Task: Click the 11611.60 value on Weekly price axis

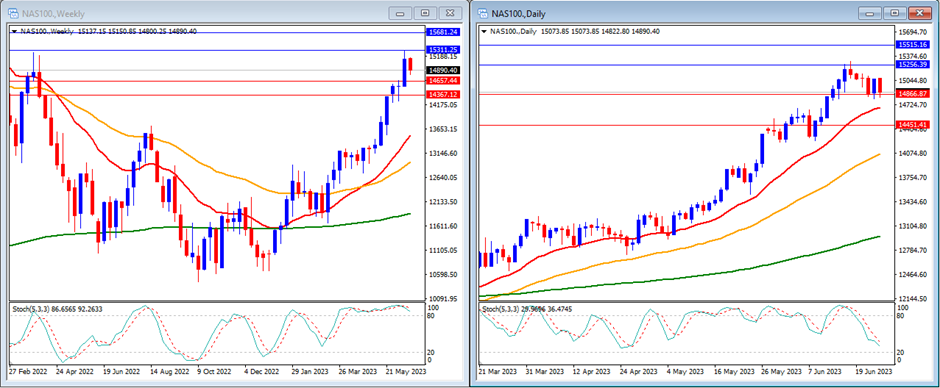Action: [443, 226]
